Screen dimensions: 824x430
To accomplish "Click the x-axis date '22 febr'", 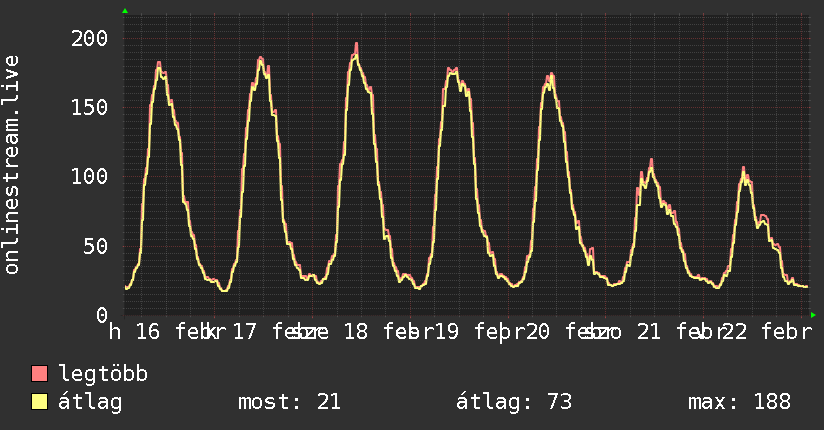I will pos(767,332).
